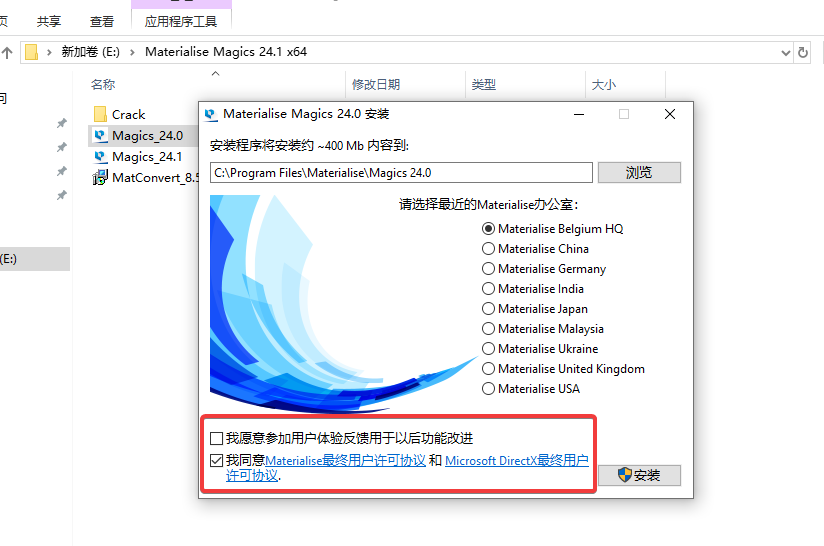Select the MatConvert installer icon

[x=100, y=178]
